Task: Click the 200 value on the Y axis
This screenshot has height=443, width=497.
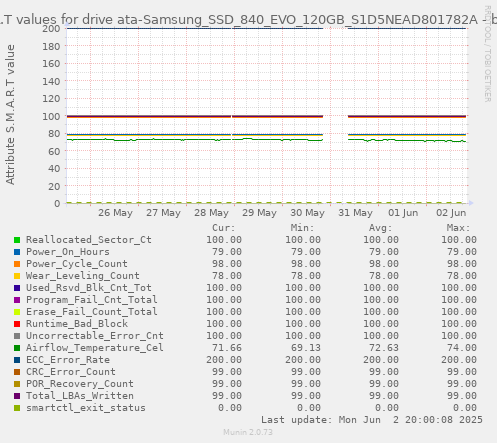Action: [51, 29]
